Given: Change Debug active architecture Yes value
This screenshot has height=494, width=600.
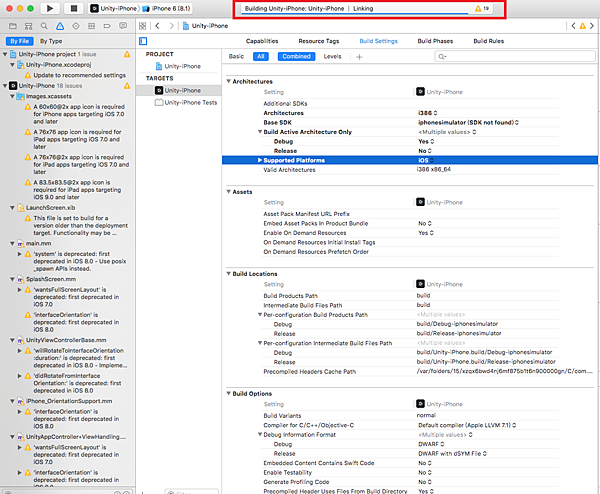Looking at the screenshot, I should [426, 141].
